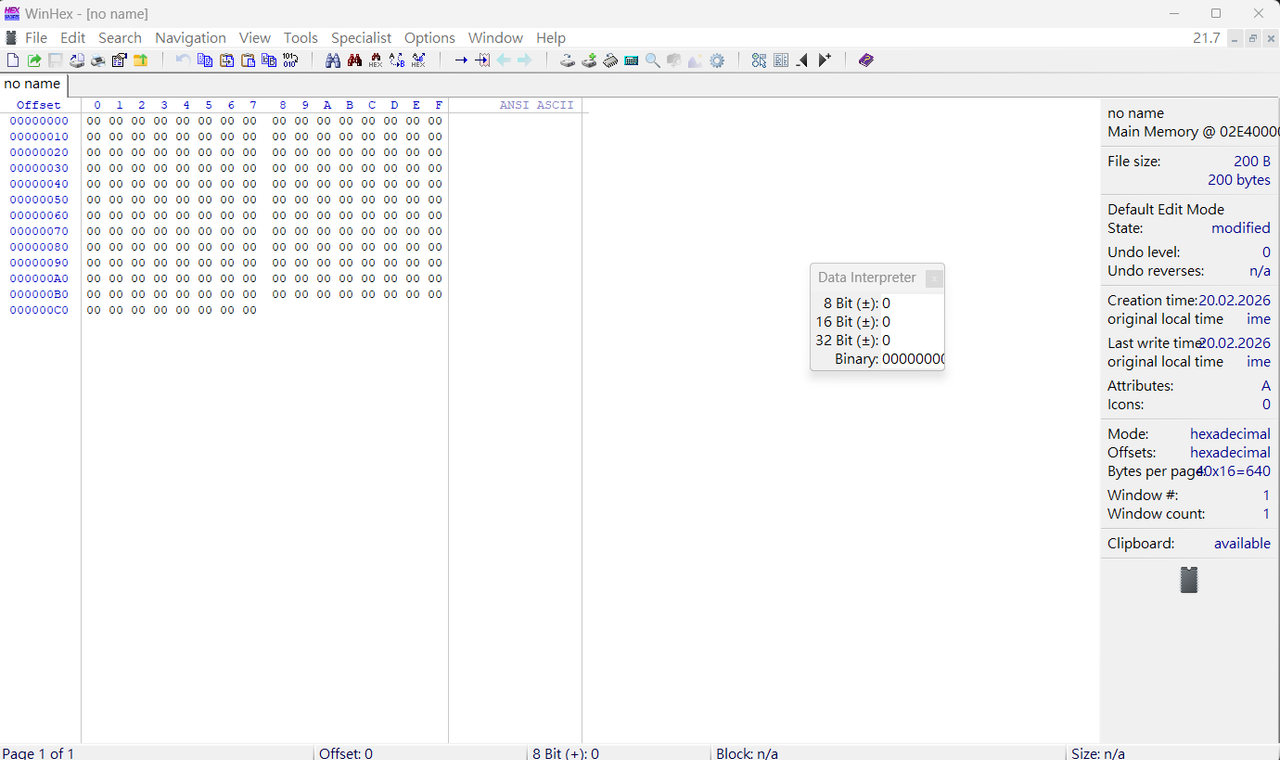
Task: Create a new file with toolbar icon
Action: pyautogui.click(x=13, y=61)
